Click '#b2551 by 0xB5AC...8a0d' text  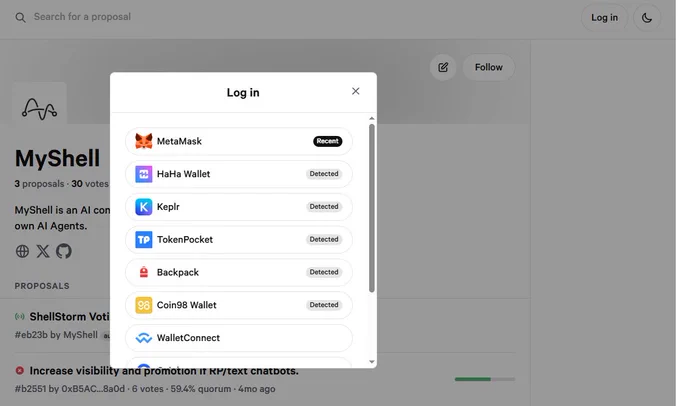coord(70,389)
